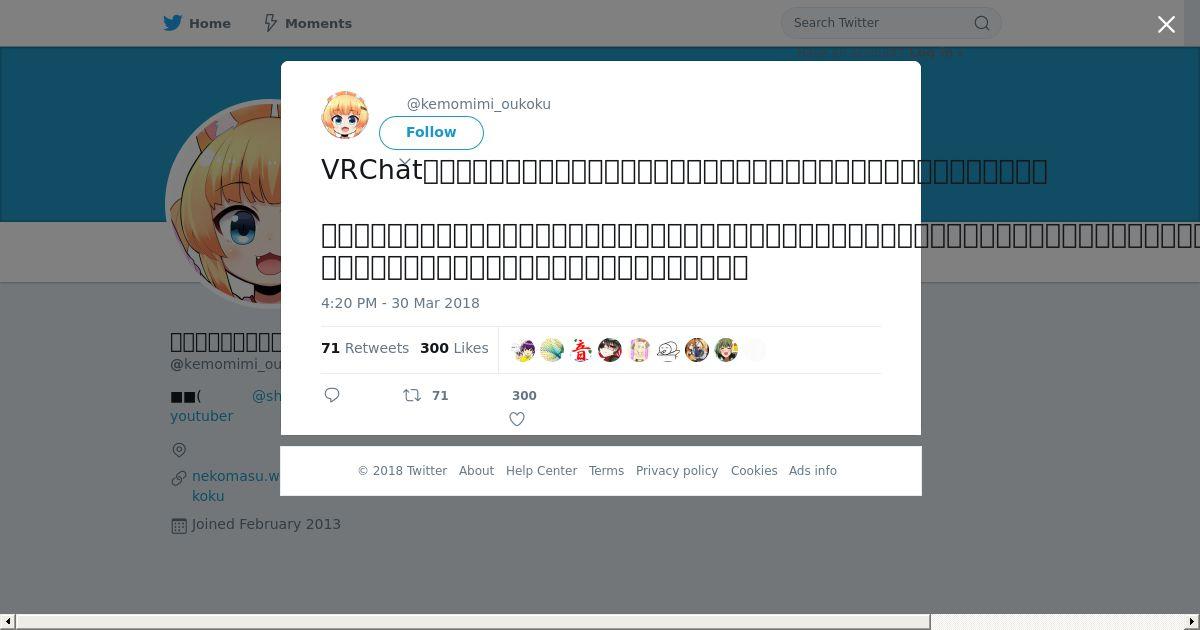Image resolution: width=1200 pixels, height=630 pixels.
Task: Like the tweet with the heart icon
Action: coord(517,419)
